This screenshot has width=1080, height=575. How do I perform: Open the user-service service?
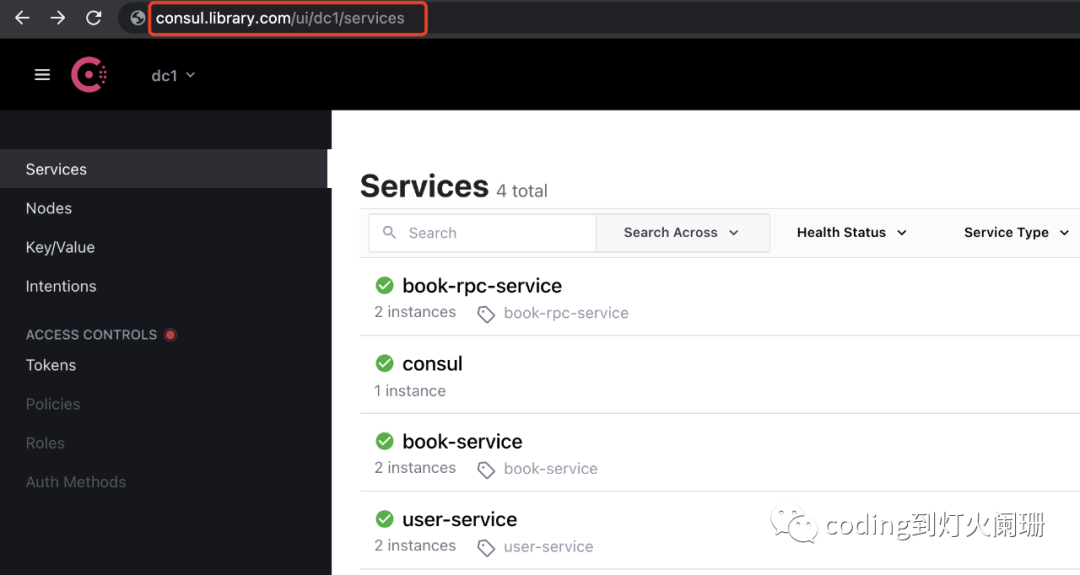[459, 519]
